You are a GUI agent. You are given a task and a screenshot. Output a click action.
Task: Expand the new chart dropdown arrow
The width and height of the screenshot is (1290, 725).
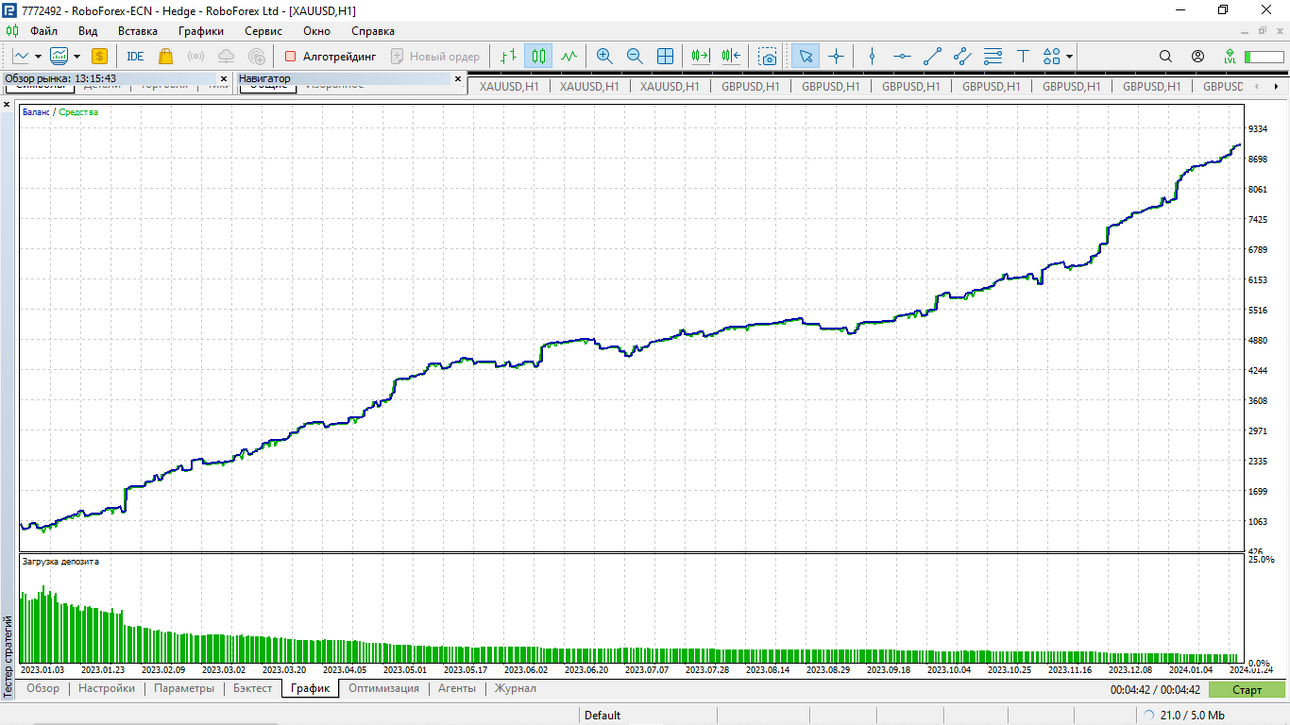coord(37,56)
